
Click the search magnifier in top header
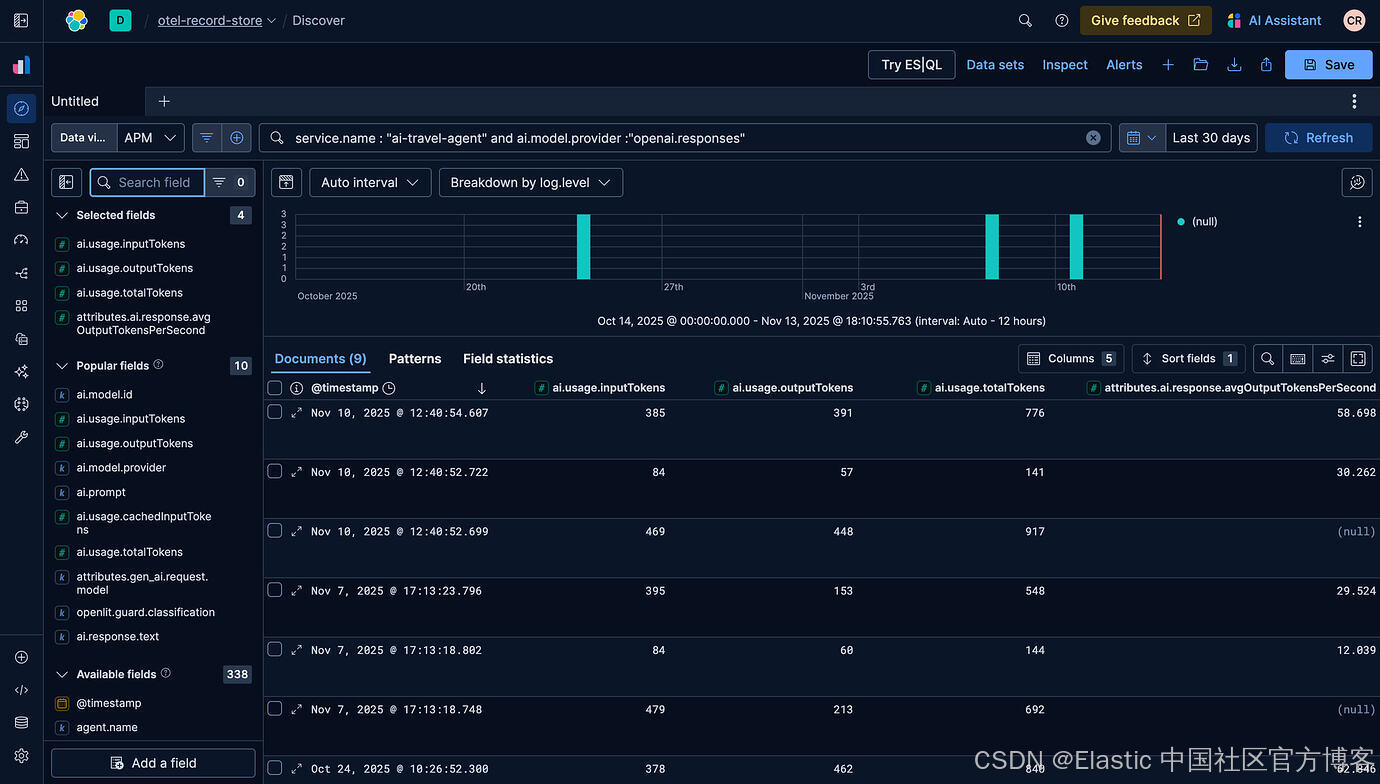[1025, 20]
